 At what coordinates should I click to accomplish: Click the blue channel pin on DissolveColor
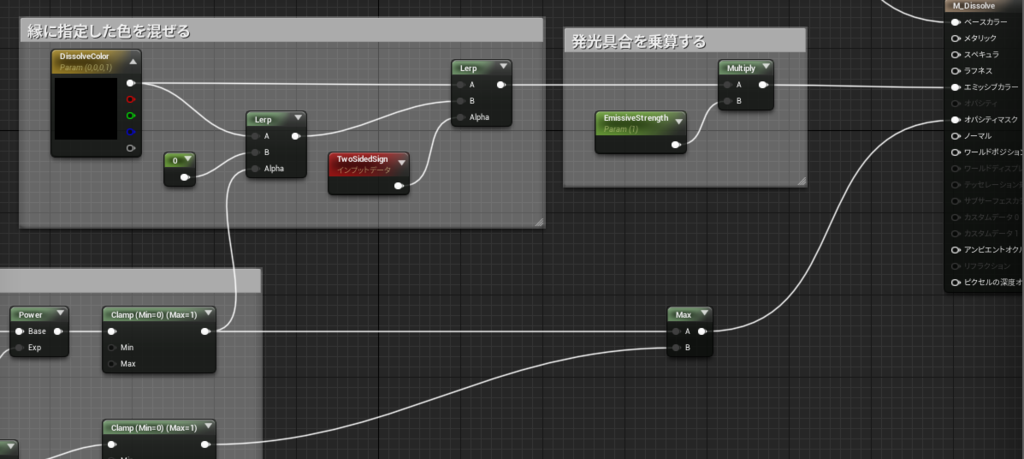point(131,132)
